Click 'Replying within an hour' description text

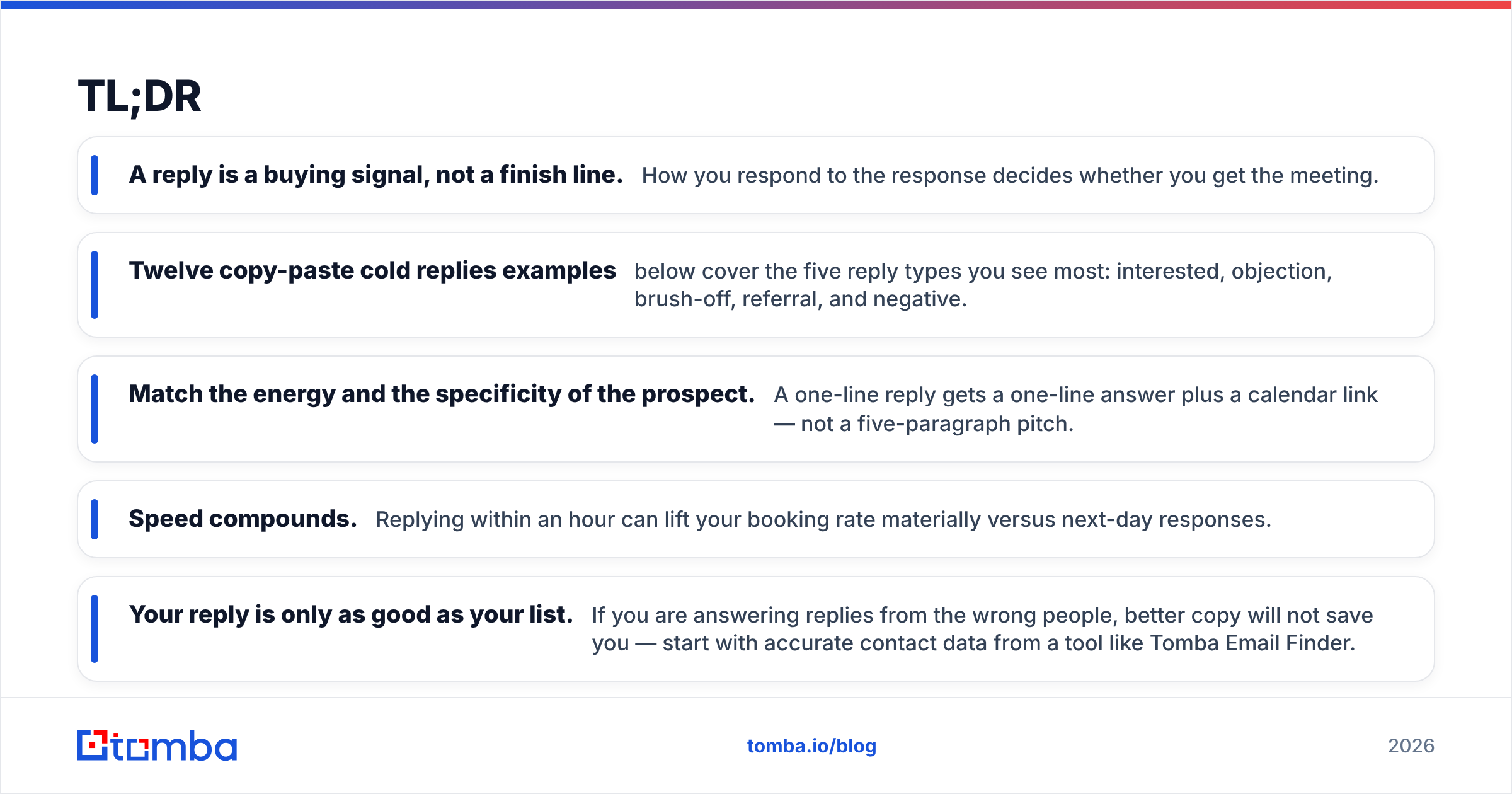point(824,520)
